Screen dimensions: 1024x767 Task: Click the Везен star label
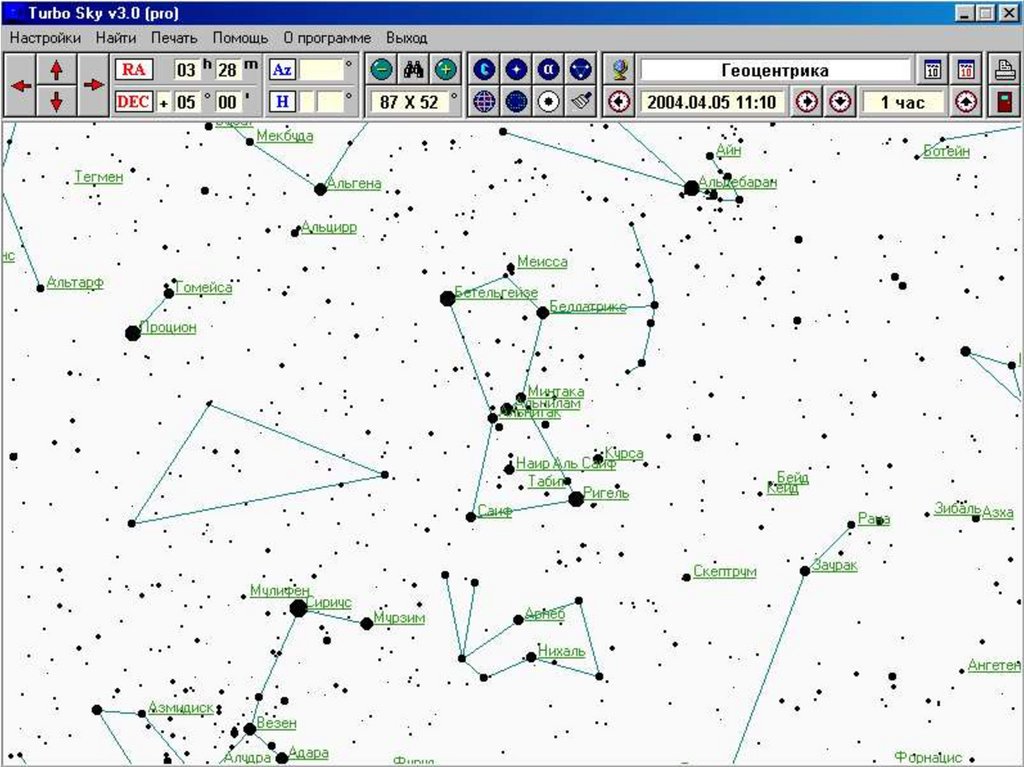click(277, 723)
